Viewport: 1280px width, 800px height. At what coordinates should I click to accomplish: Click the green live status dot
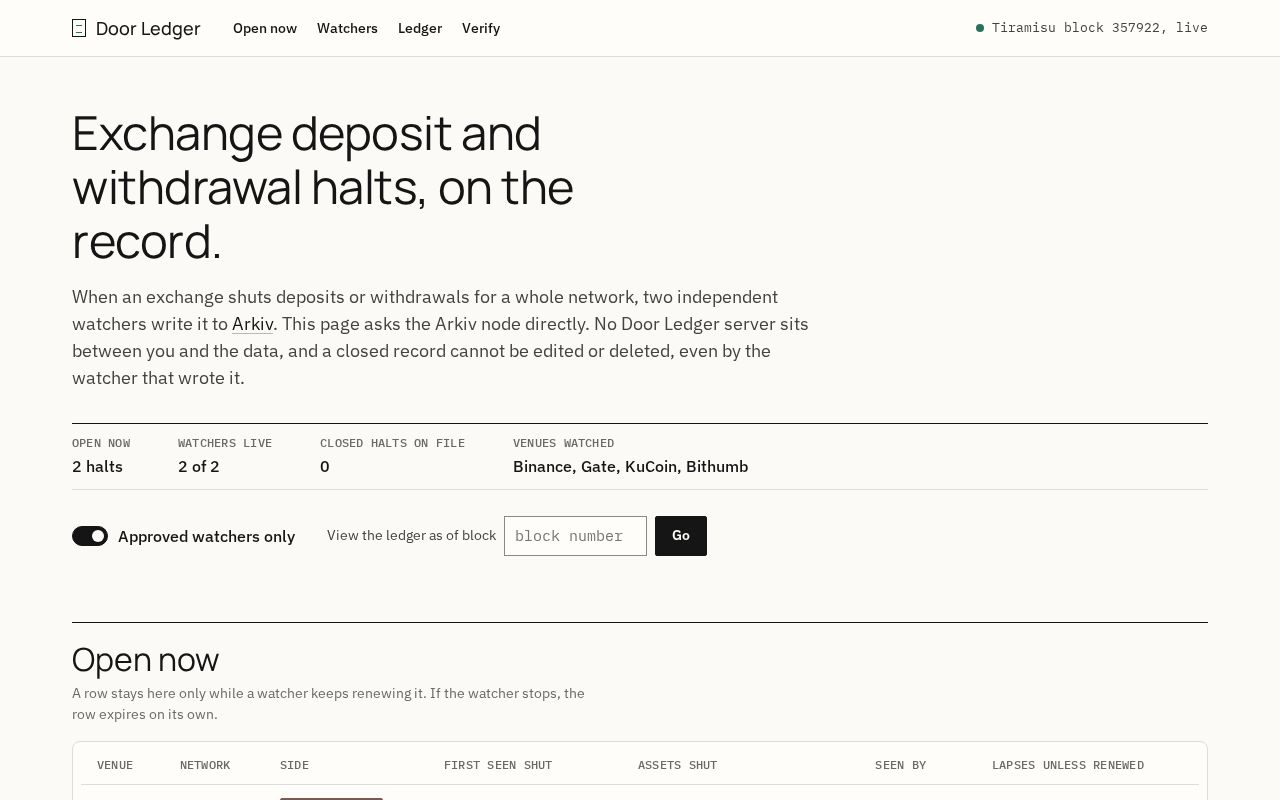pos(980,28)
